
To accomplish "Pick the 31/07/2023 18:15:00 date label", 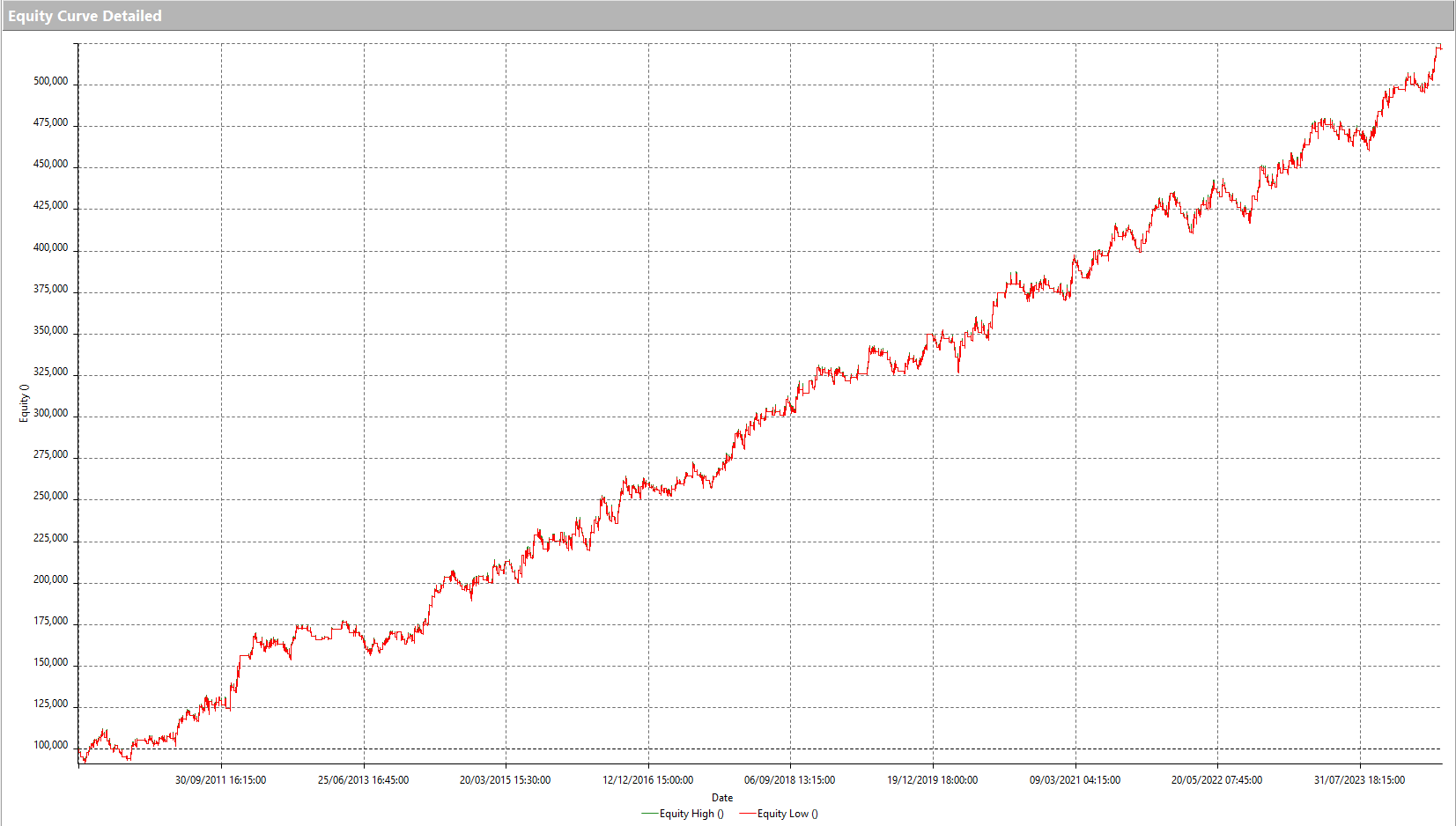I will (x=1359, y=780).
